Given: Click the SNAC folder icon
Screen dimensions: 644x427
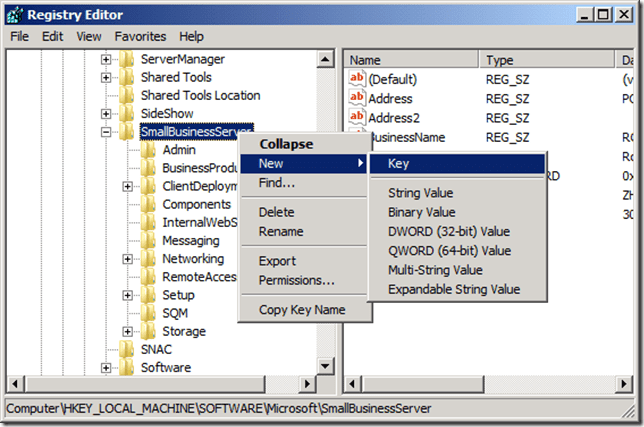Looking at the screenshot, I should click(x=126, y=349).
